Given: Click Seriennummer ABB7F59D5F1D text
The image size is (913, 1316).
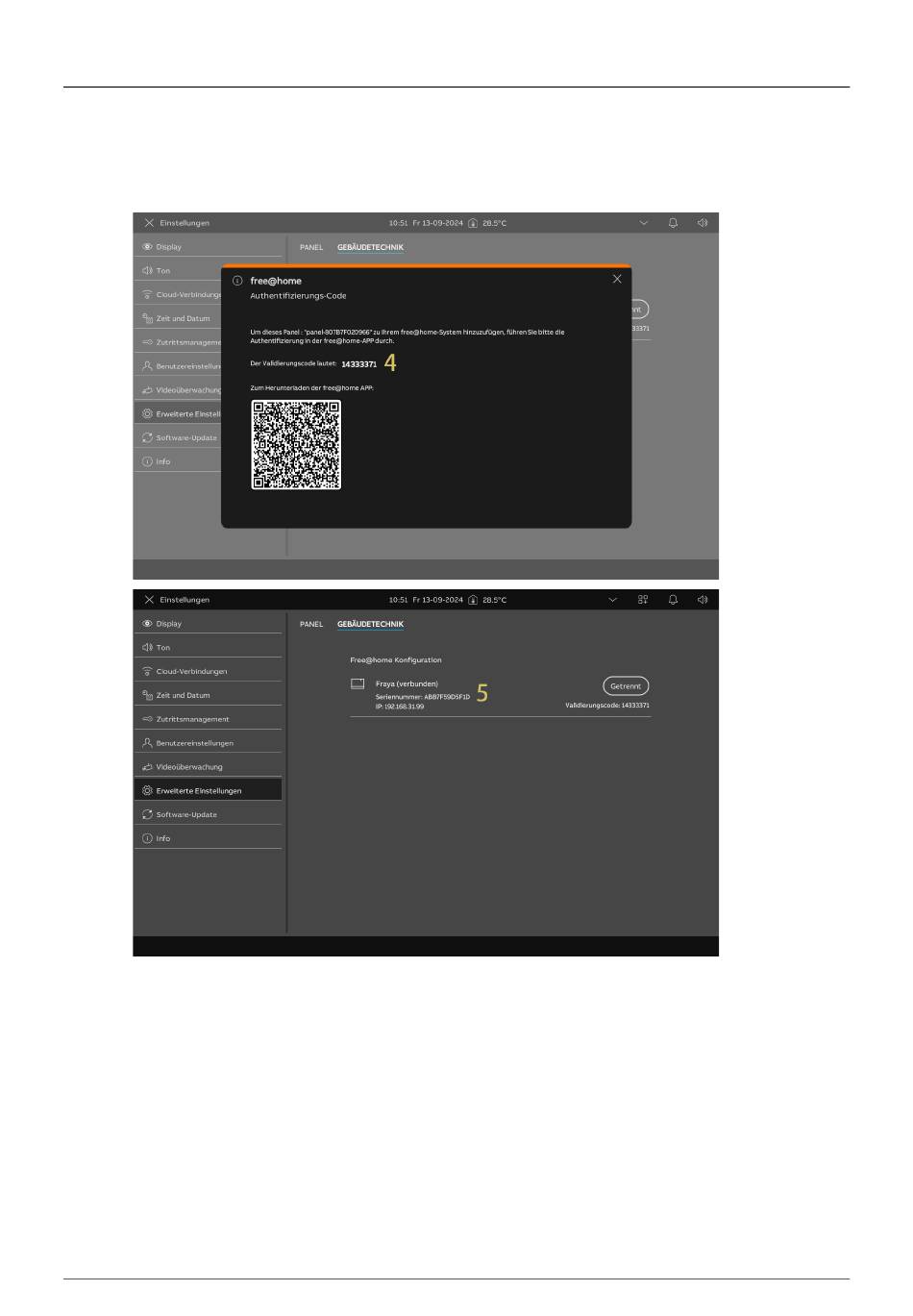Looking at the screenshot, I should (x=423, y=697).
